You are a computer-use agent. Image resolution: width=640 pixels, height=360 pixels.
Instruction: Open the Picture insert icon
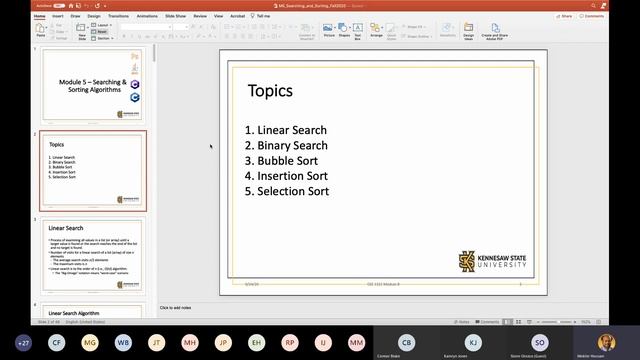[327, 28]
